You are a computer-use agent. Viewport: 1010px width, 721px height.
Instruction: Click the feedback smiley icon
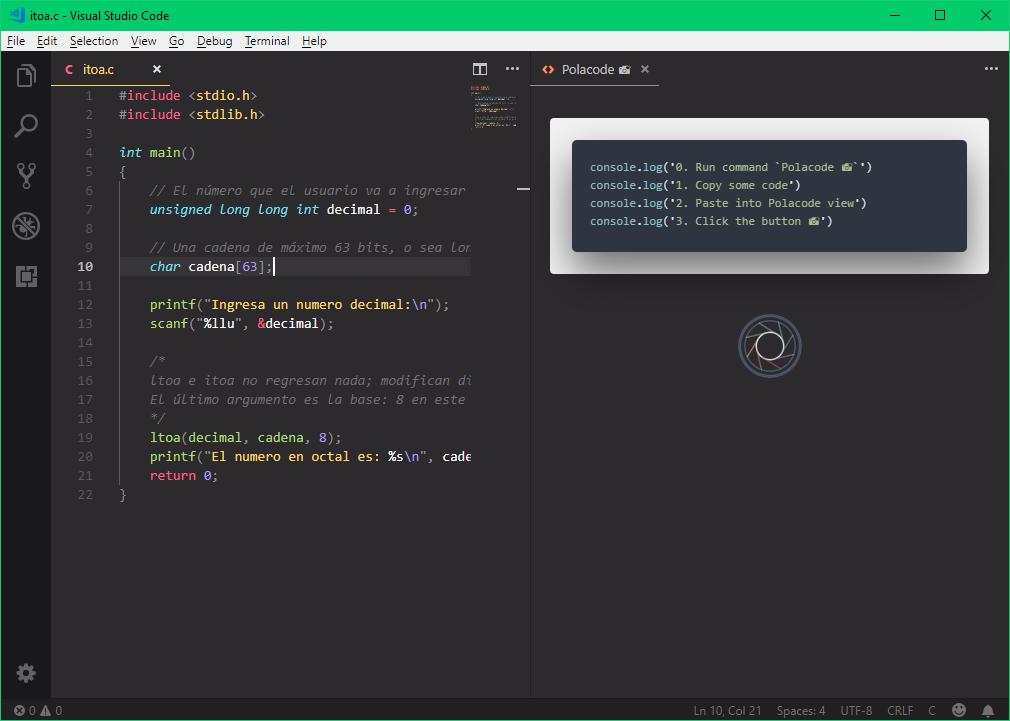tap(959, 710)
